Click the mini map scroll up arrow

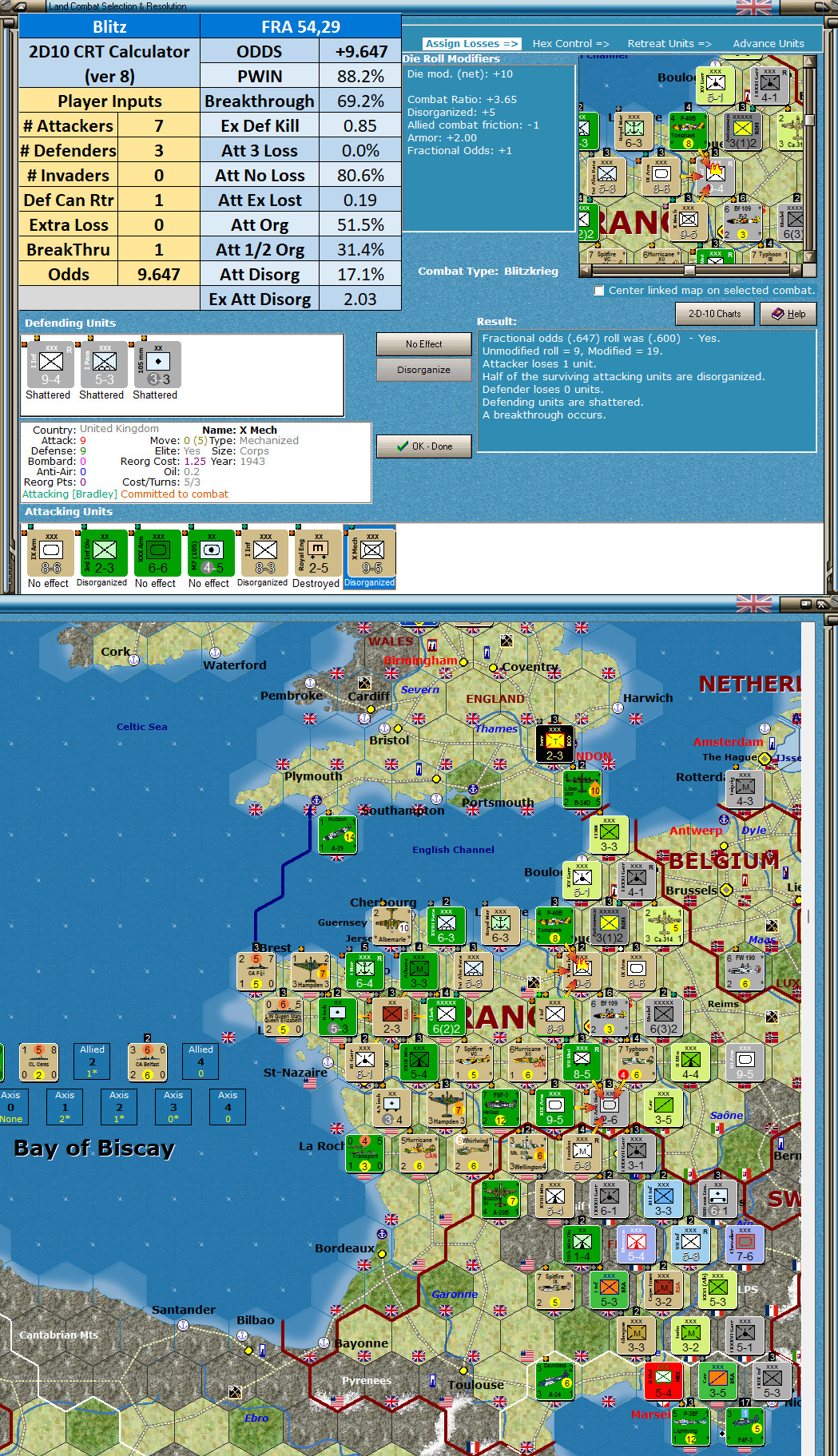(809, 61)
